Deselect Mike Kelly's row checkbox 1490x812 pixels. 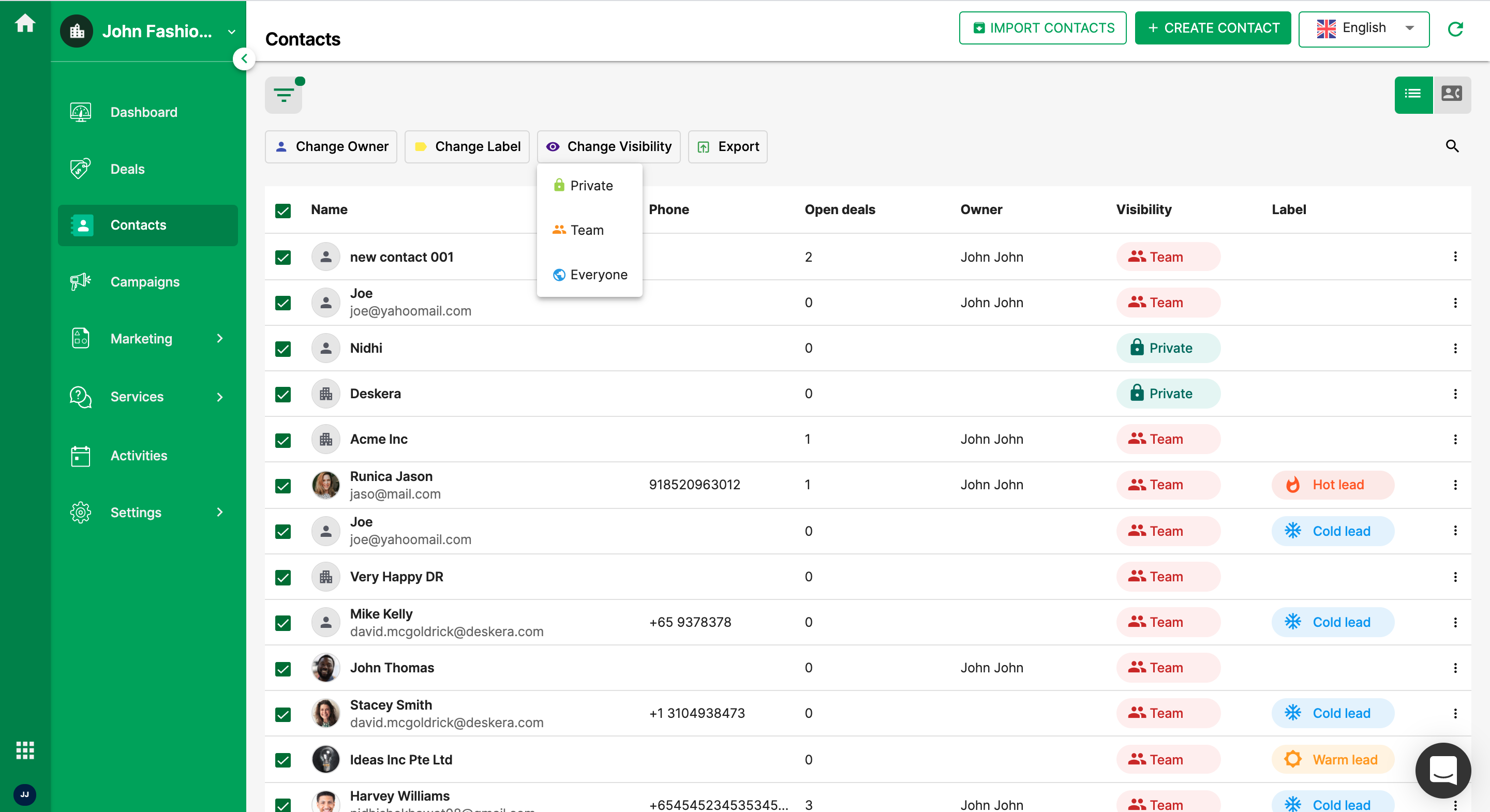pyautogui.click(x=282, y=622)
